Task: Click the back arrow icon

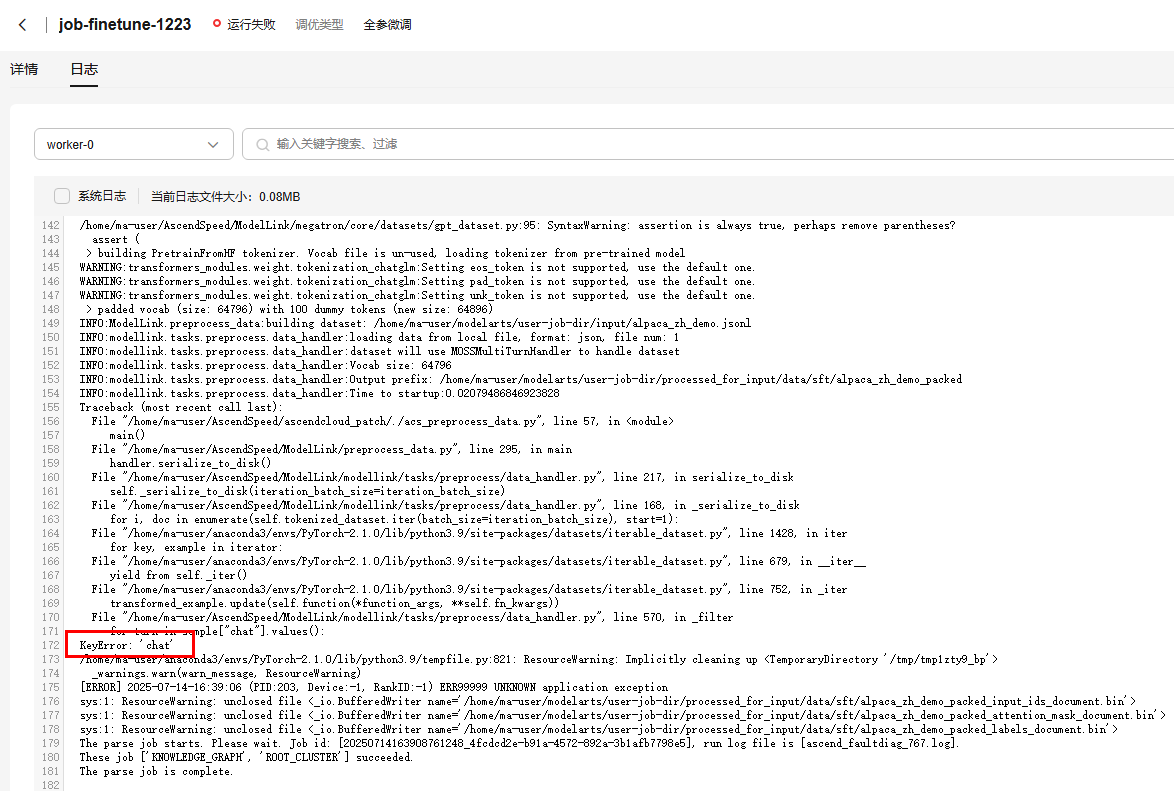Action: 23,25
